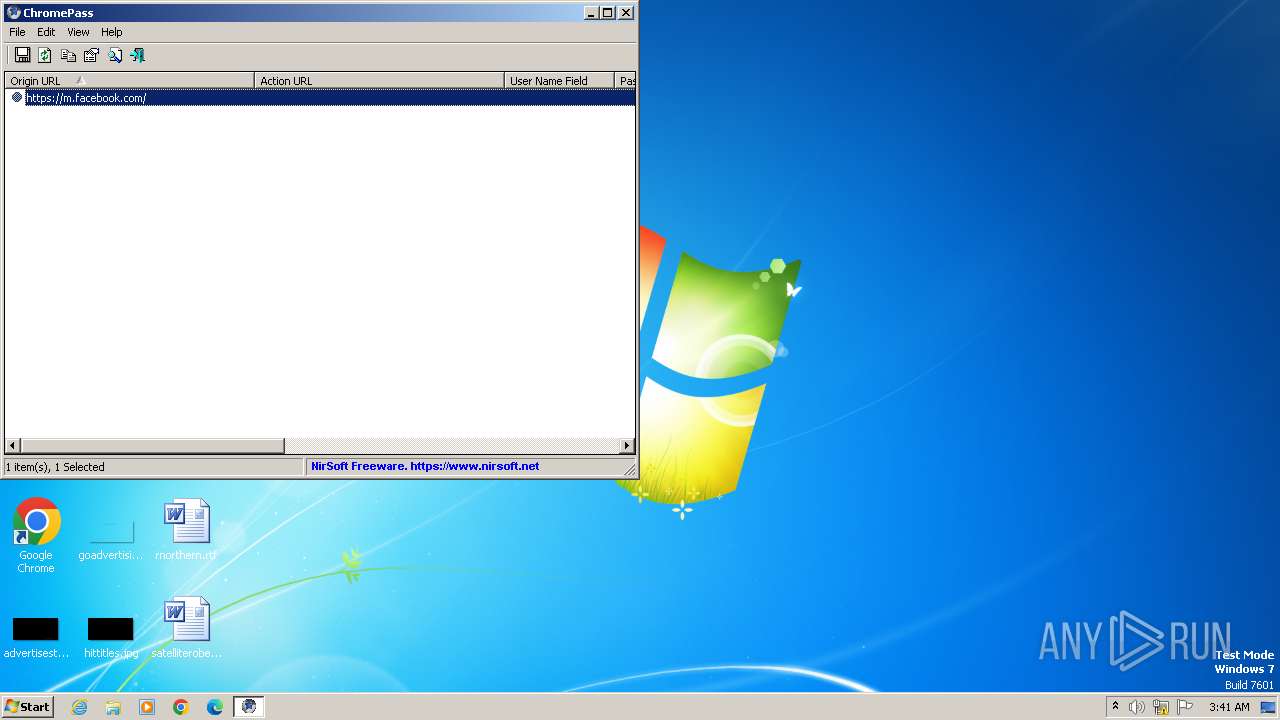
Task: Click the '1 item(s), 1 Selected' status text
Action: pyautogui.click(x=55, y=467)
